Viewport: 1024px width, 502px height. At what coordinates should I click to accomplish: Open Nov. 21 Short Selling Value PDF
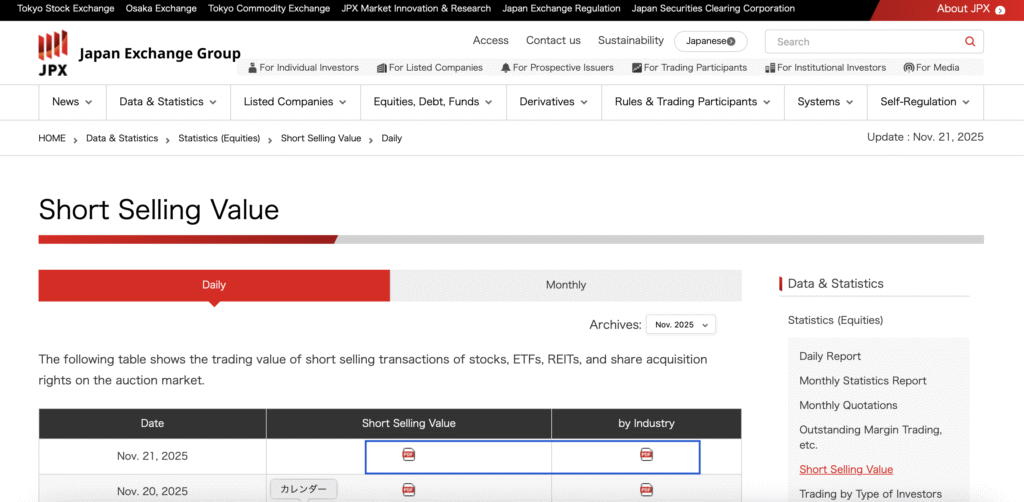[x=408, y=455]
